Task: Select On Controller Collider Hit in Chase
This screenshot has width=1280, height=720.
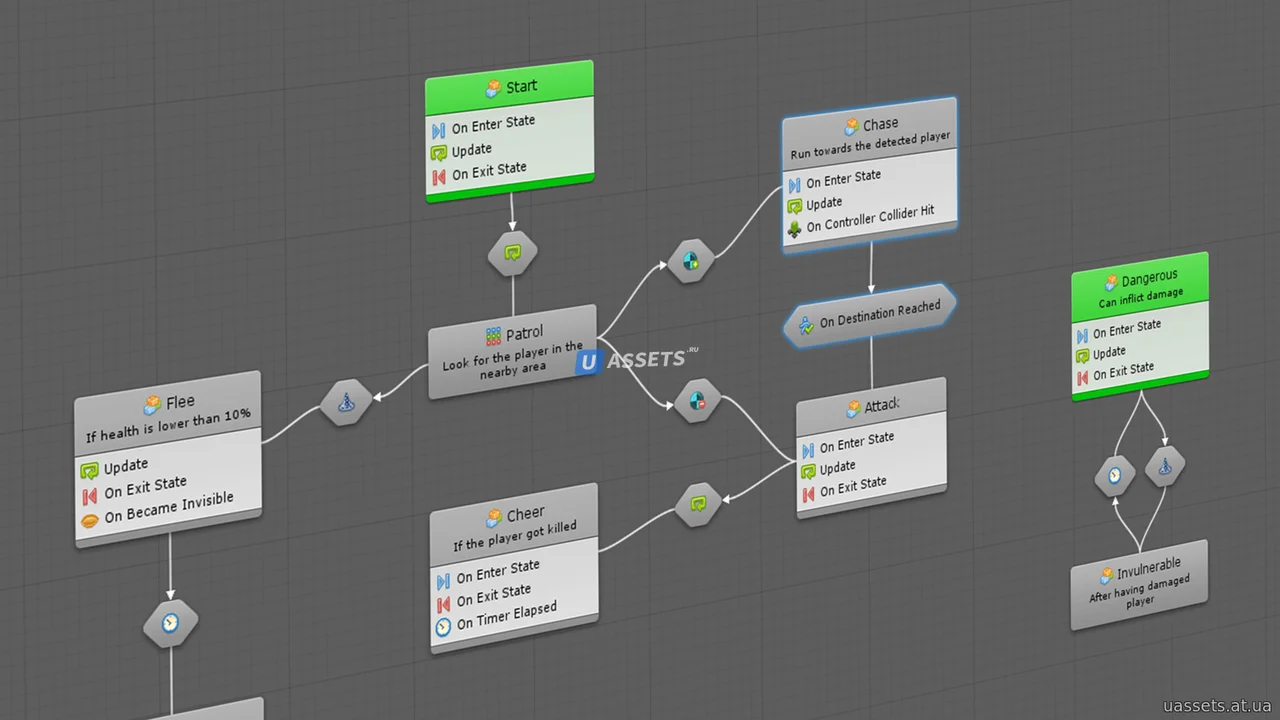Action: pos(861,221)
